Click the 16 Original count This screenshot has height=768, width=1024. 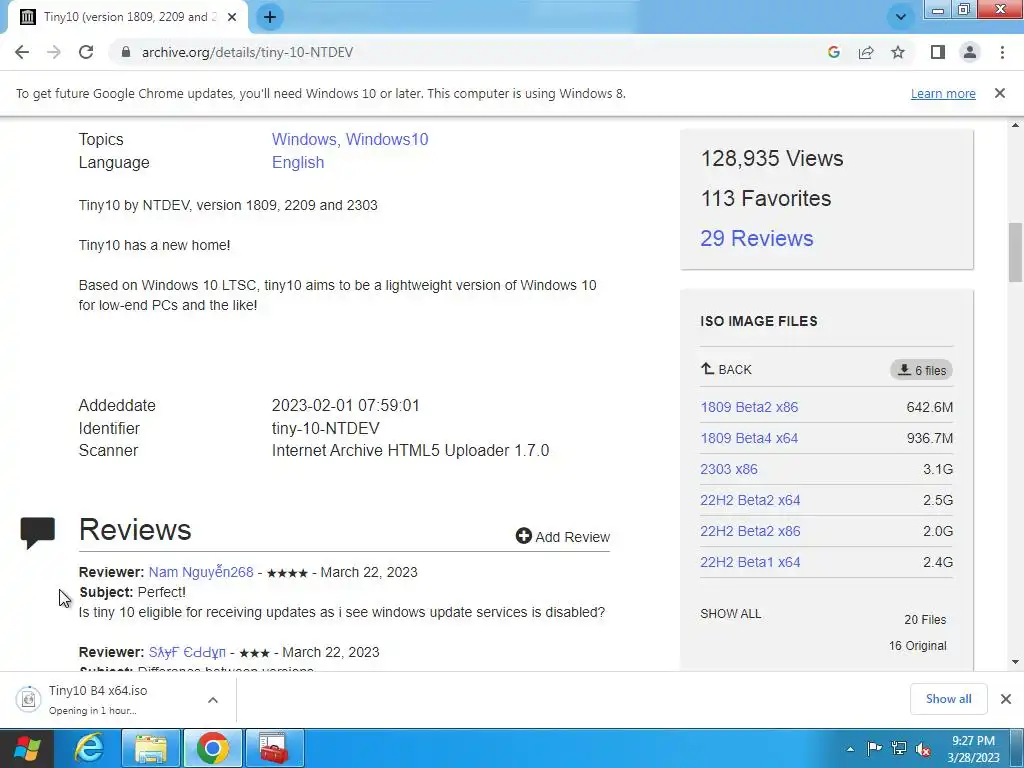918,646
